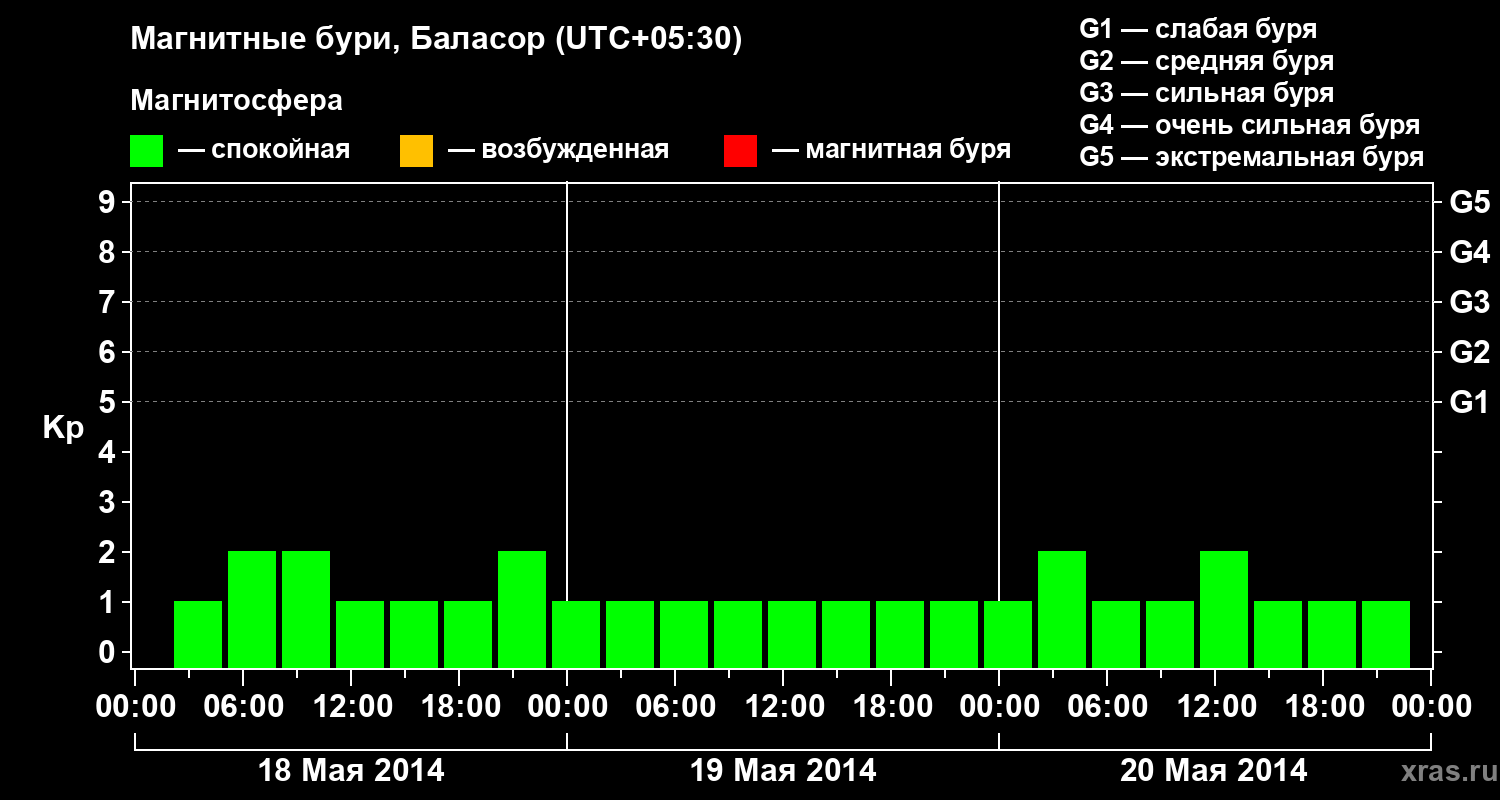Click the 18:00 time label under 20 May

tap(1323, 707)
